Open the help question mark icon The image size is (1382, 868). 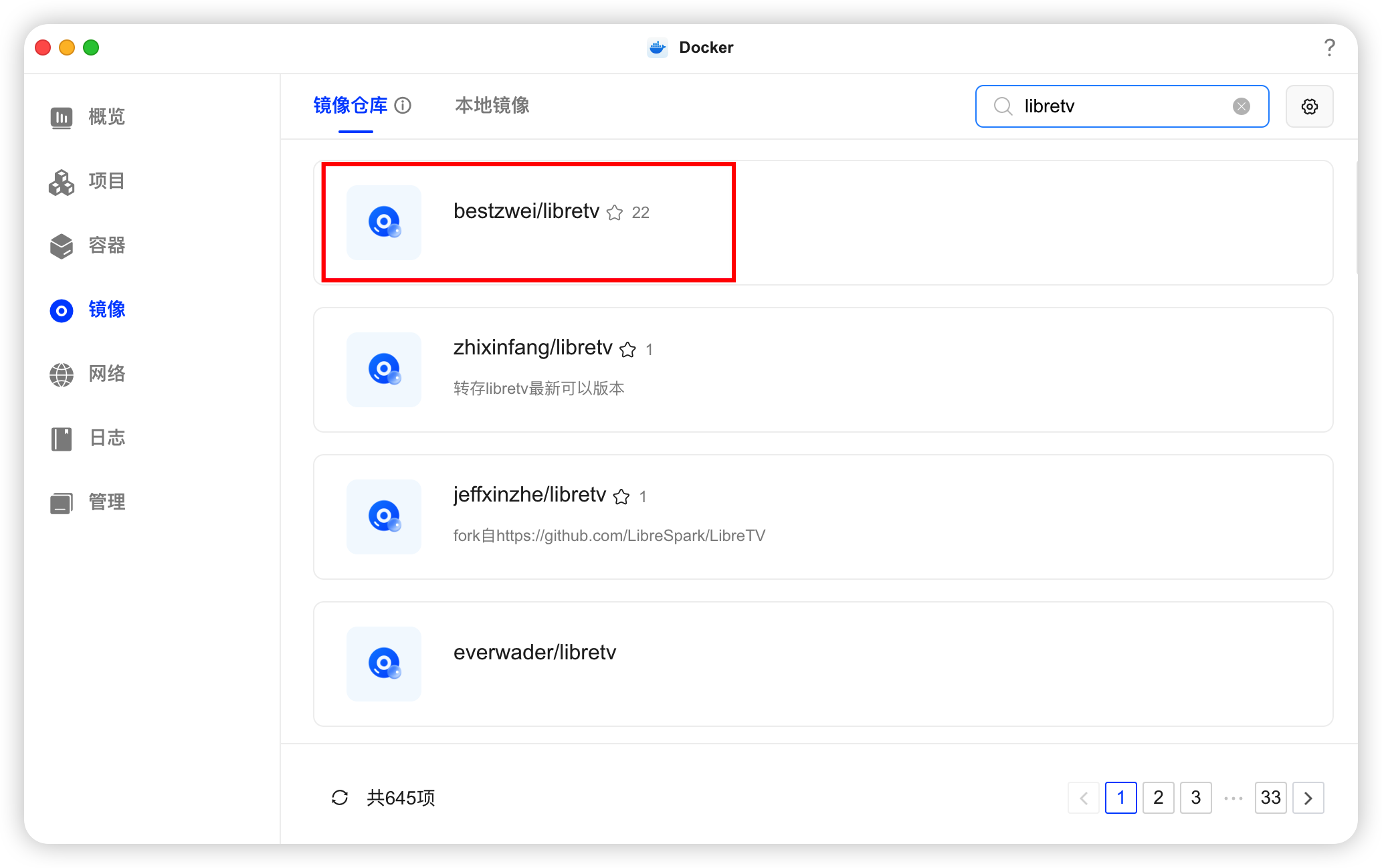click(1329, 47)
